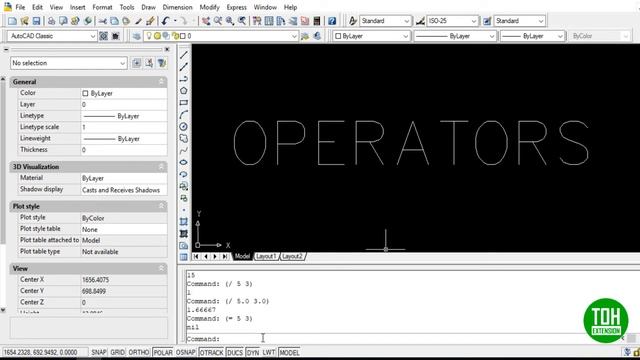640x360 pixels.
Task: Toggle SNAP mode in status bar
Action: [99, 352]
